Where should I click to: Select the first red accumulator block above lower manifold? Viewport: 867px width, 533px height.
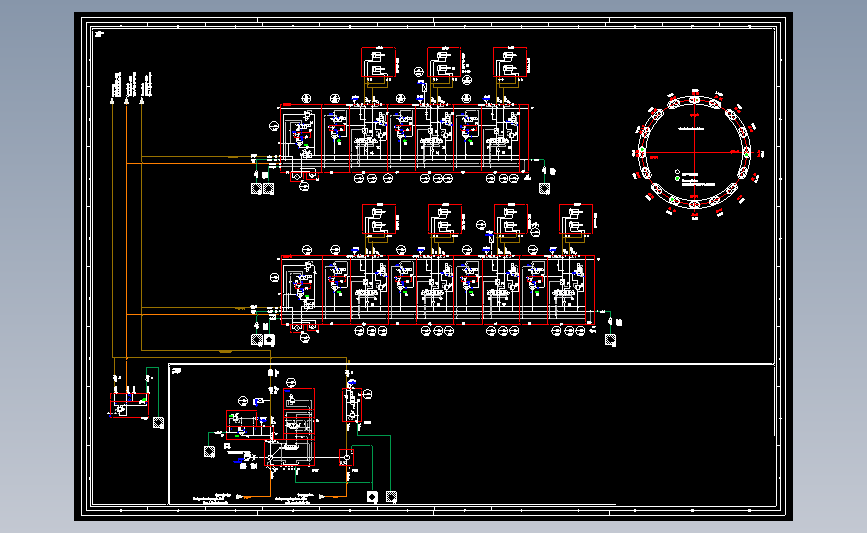click(x=379, y=219)
